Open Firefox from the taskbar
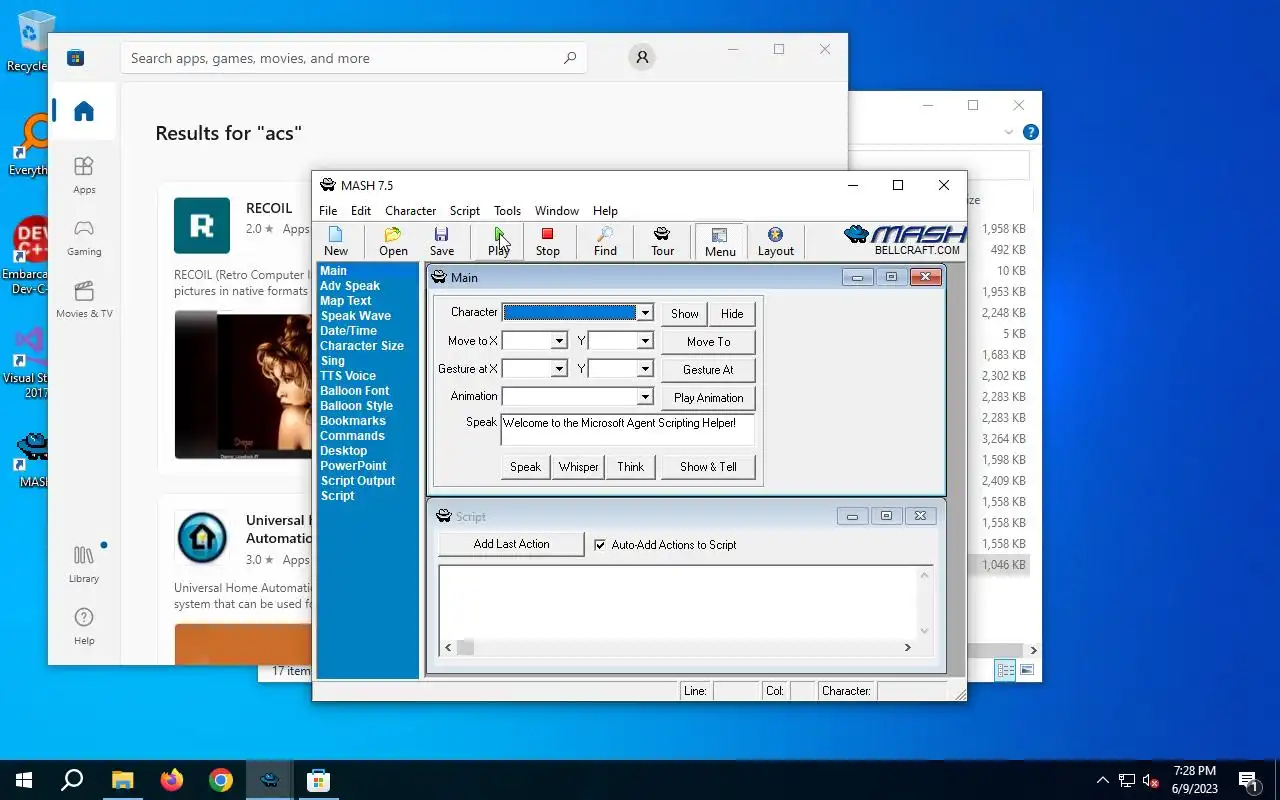Viewport: 1280px width, 800px height. [171, 780]
